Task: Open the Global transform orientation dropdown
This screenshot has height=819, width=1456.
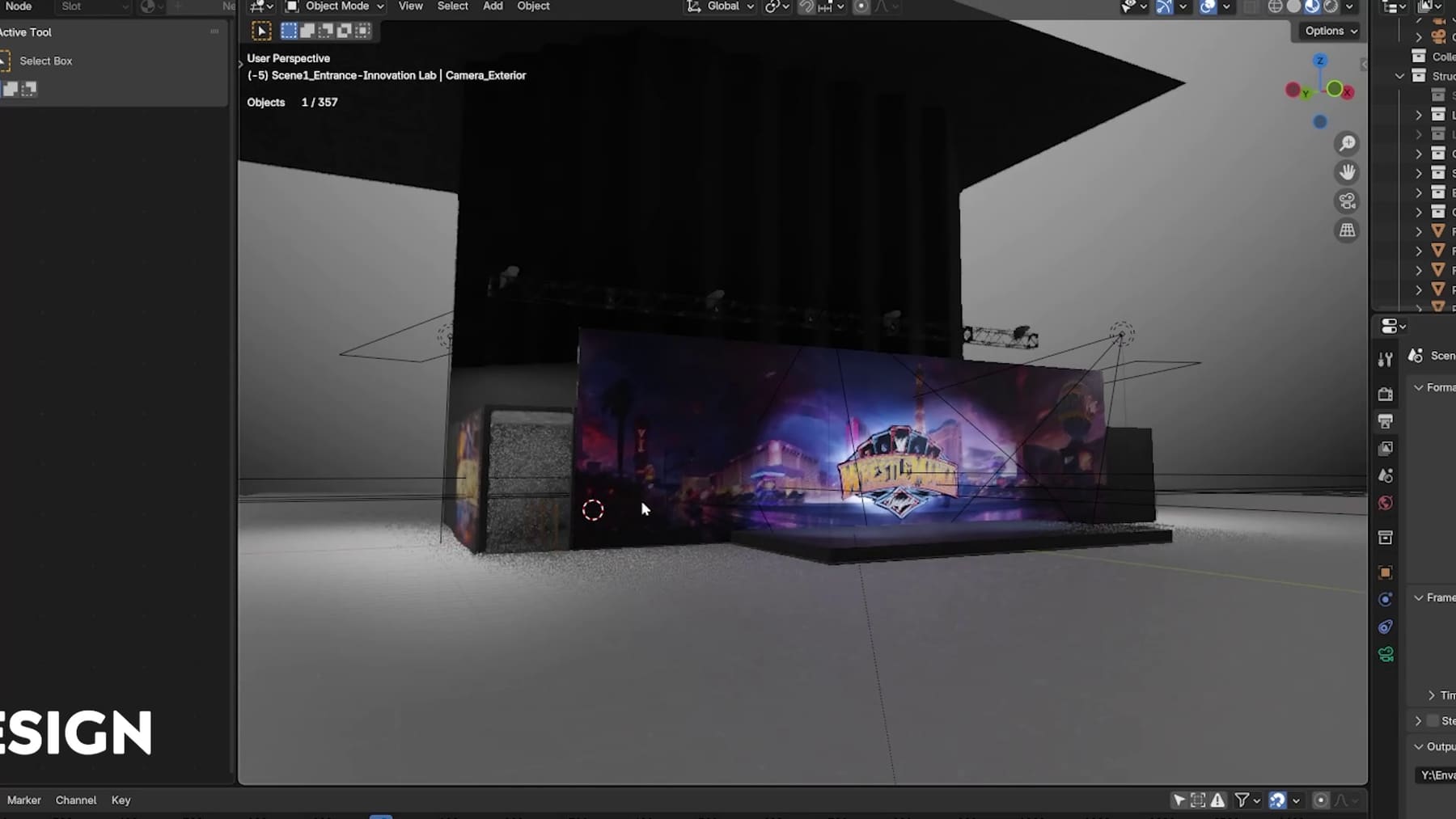Action: point(720,6)
